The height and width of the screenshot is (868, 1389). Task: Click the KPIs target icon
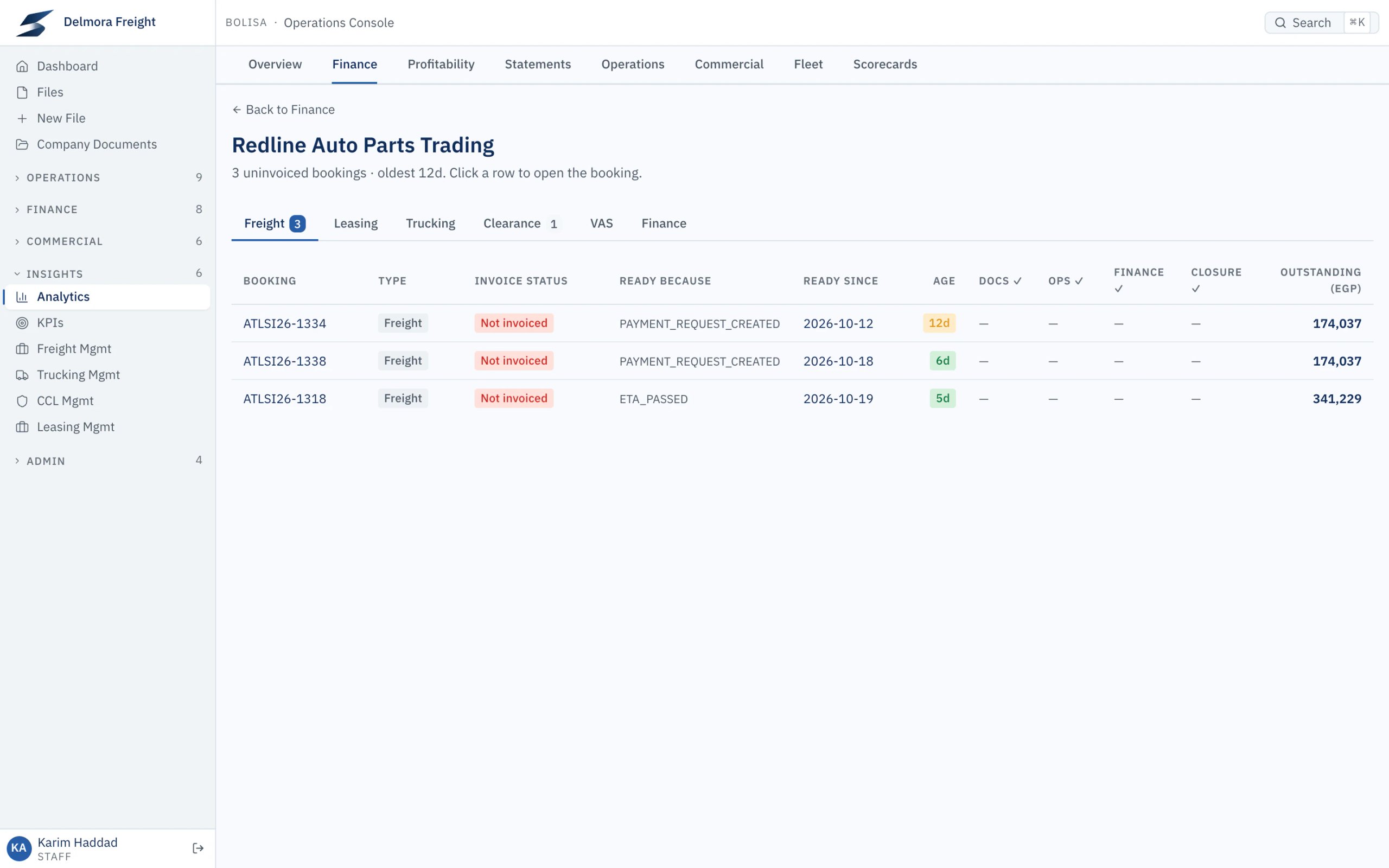pyautogui.click(x=22, y=323)
